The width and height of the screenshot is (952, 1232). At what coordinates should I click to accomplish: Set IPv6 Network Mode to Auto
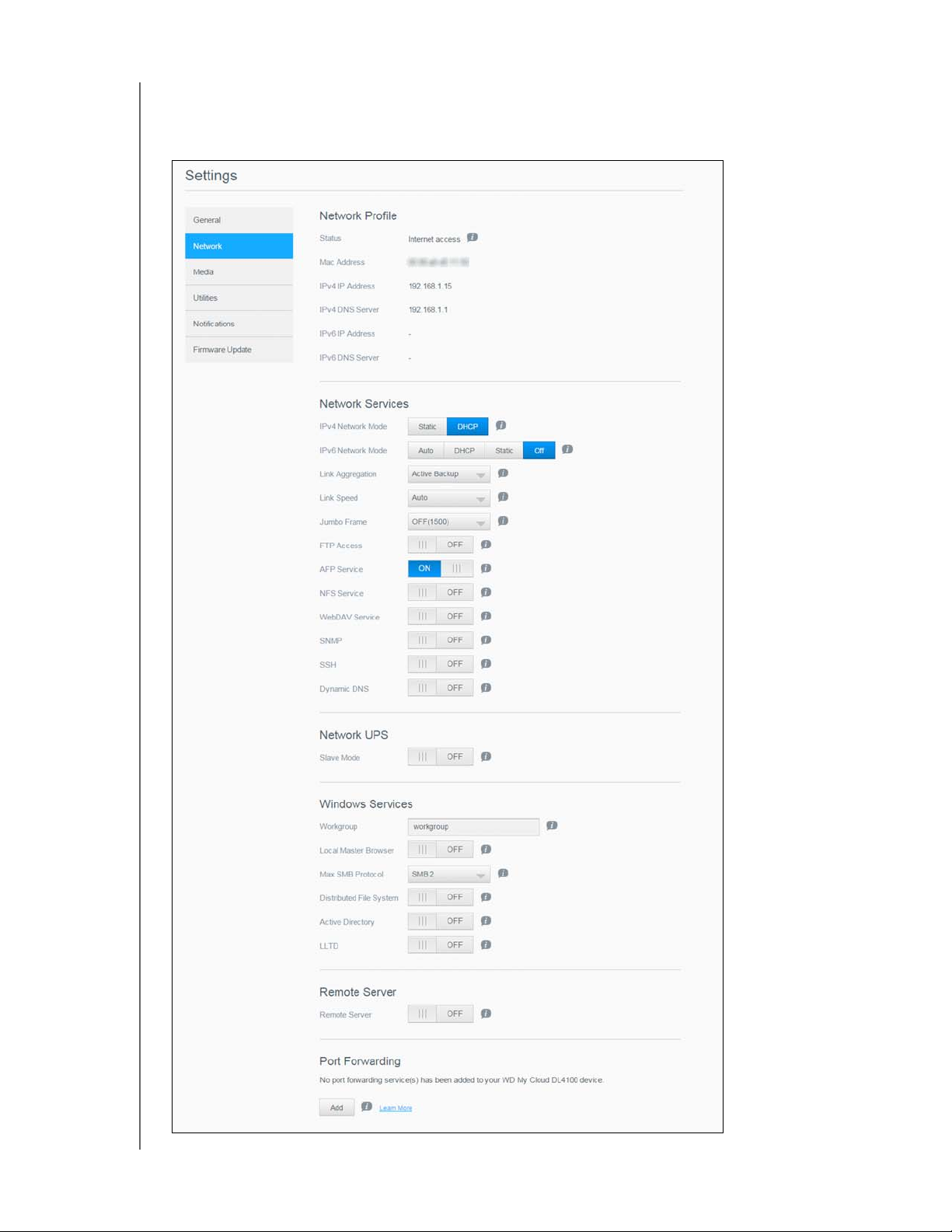(x=426, y=451)
